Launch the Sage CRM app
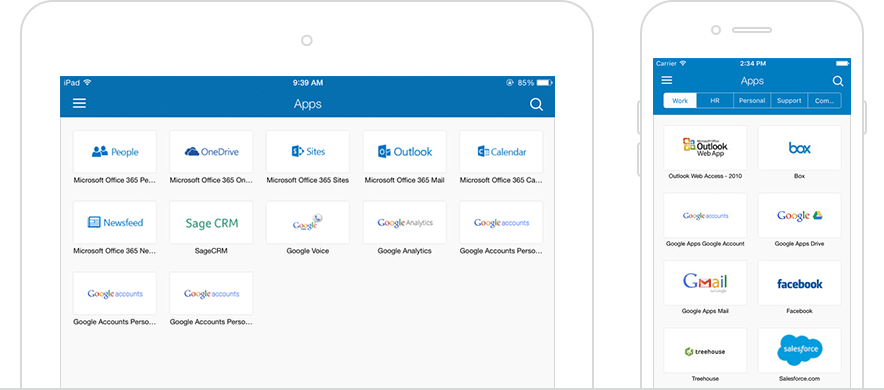This screenshot has width=884, height=390. pyautogui.click(x=211, y=223)
